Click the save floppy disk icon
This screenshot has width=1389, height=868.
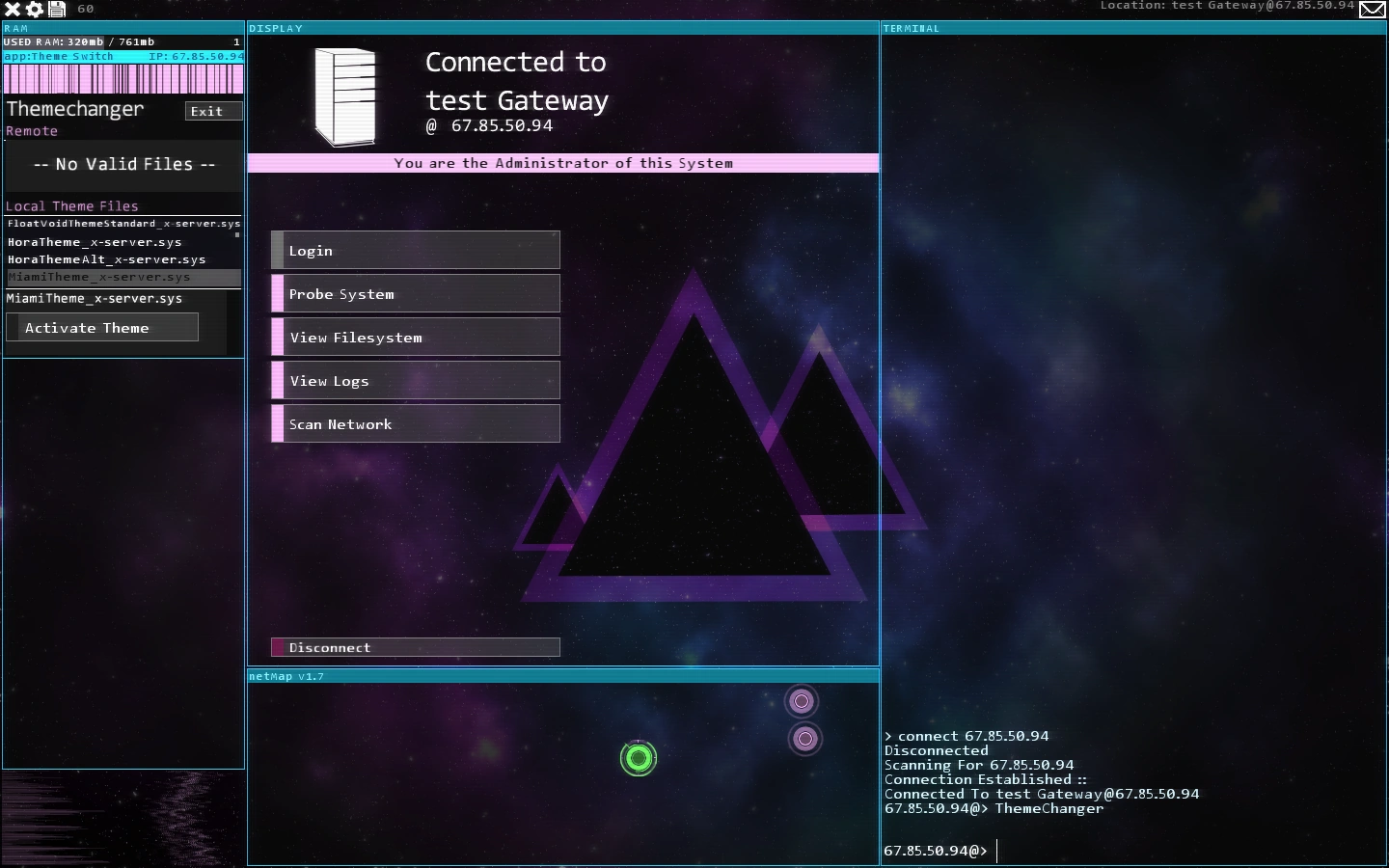[x=57, y=9]
